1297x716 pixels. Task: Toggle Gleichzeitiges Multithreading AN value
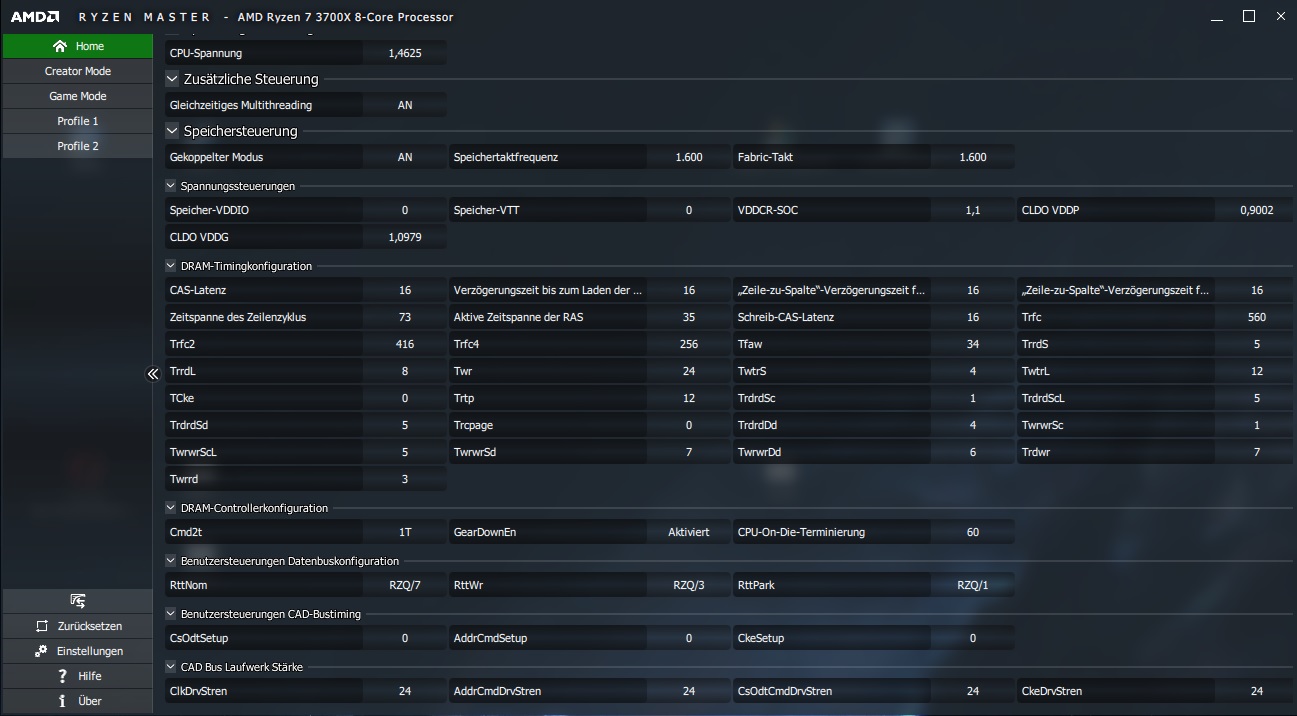(405, 105)
